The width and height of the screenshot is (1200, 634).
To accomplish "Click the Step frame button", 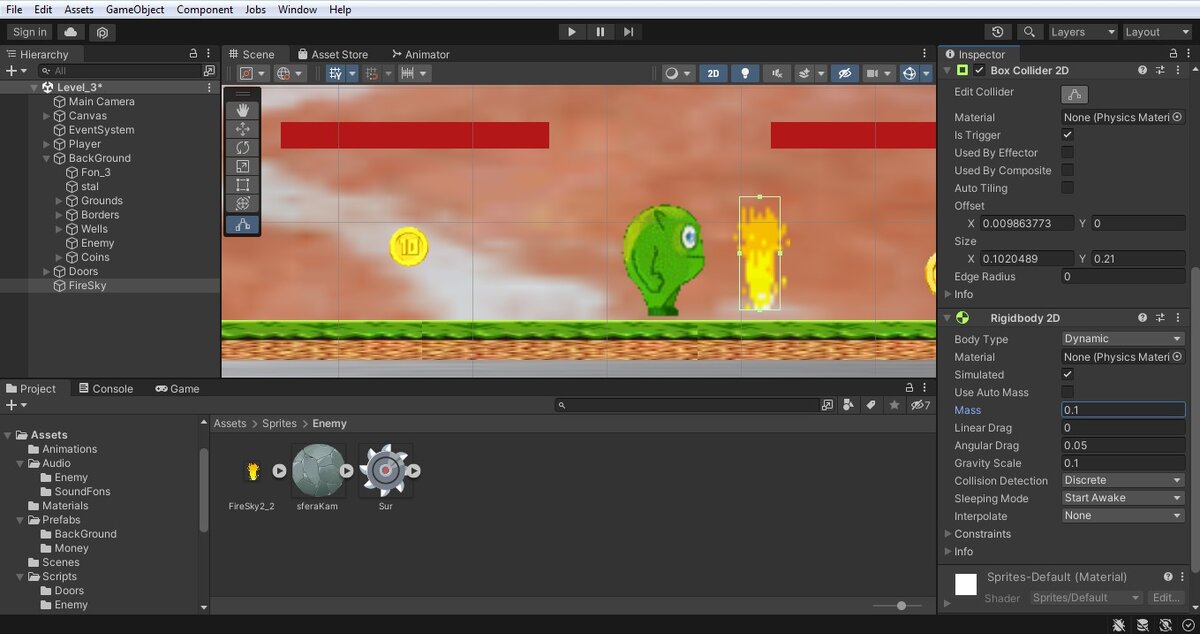I will coord(628,32).
